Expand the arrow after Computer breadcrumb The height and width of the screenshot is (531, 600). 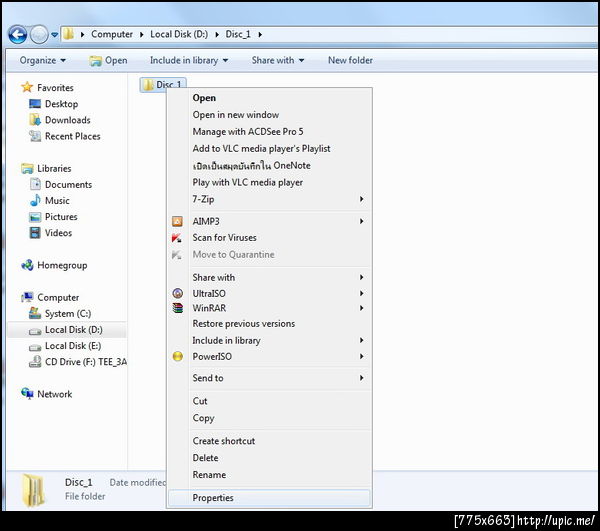point(142,34)
